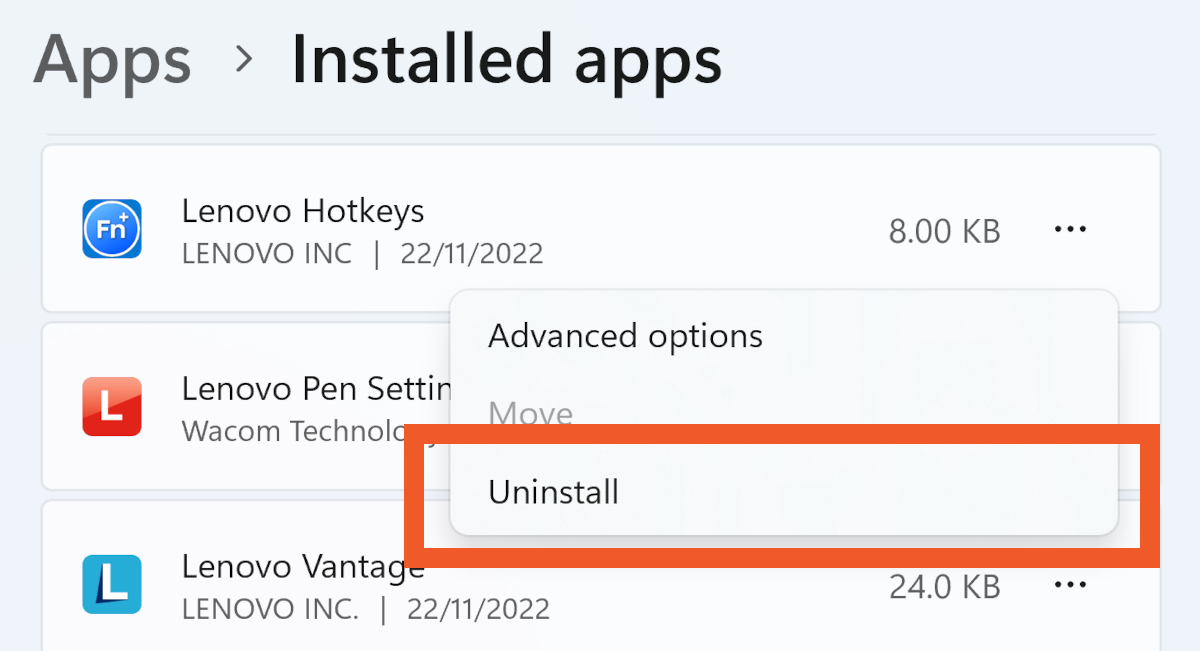Click the 24.0 KB size of Lenovo Vantage
The width and height of the screenshot is (1200, 651).
(x=944, y=587)
